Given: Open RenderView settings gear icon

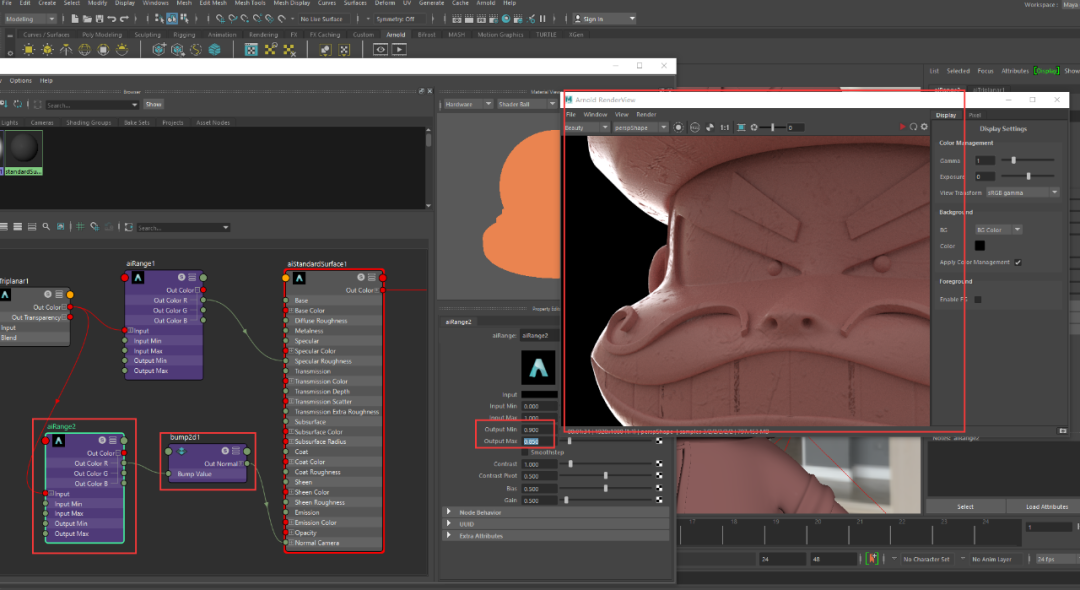Looking at the screenshot, I should (924, 127).
